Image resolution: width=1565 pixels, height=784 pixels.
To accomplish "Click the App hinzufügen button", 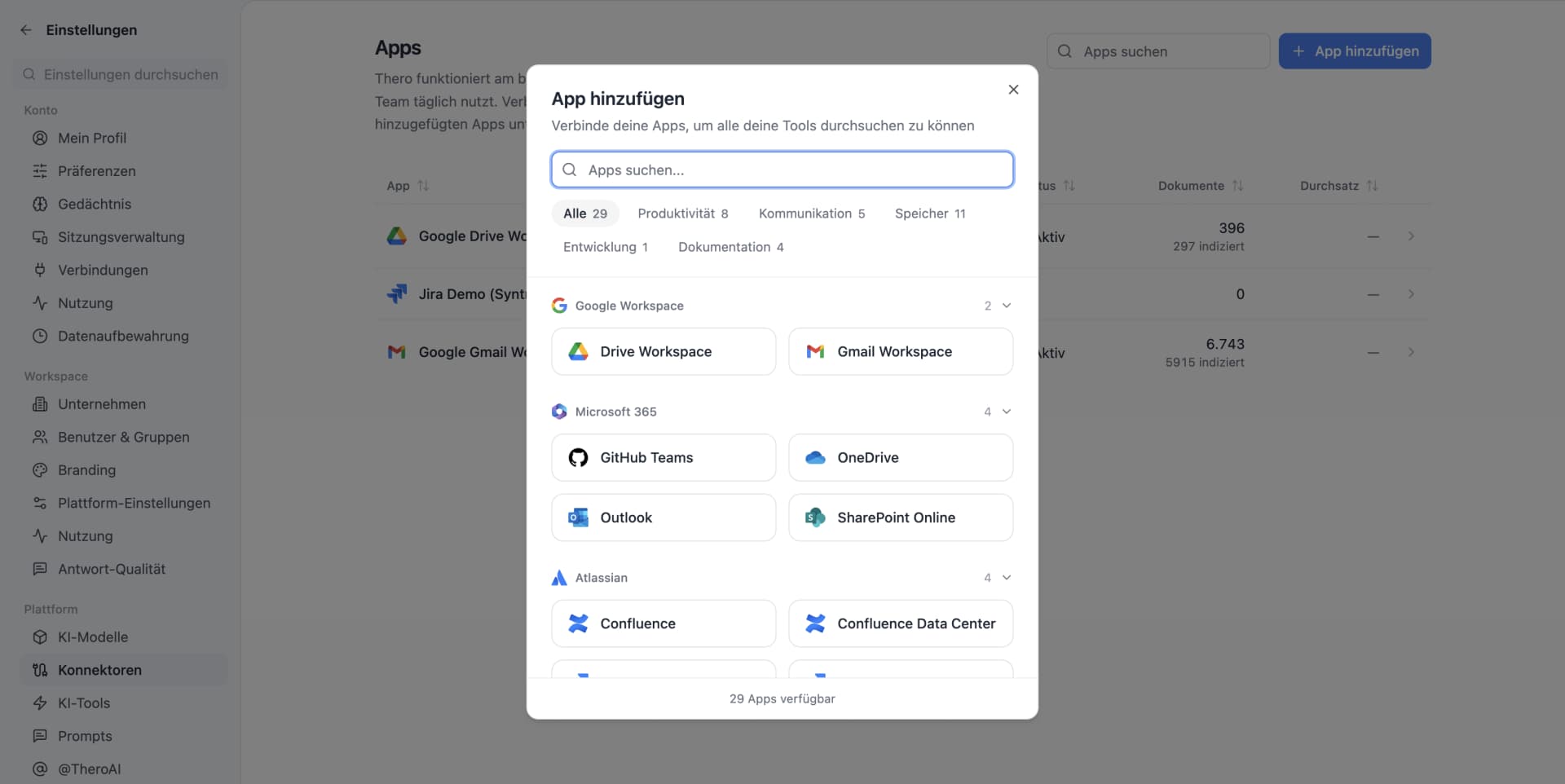I will 1355,51.
